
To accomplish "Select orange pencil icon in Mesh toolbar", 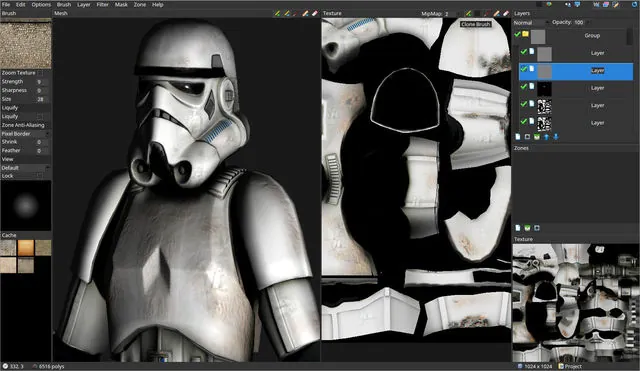I will pyautogui.click(x=305, y=13).
